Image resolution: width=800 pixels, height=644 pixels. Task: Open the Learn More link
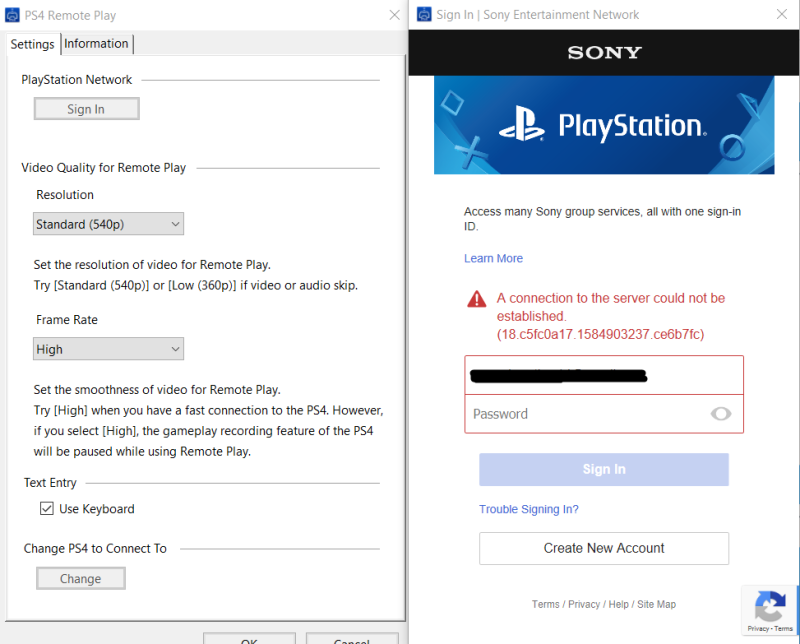[x=493, y=258]
